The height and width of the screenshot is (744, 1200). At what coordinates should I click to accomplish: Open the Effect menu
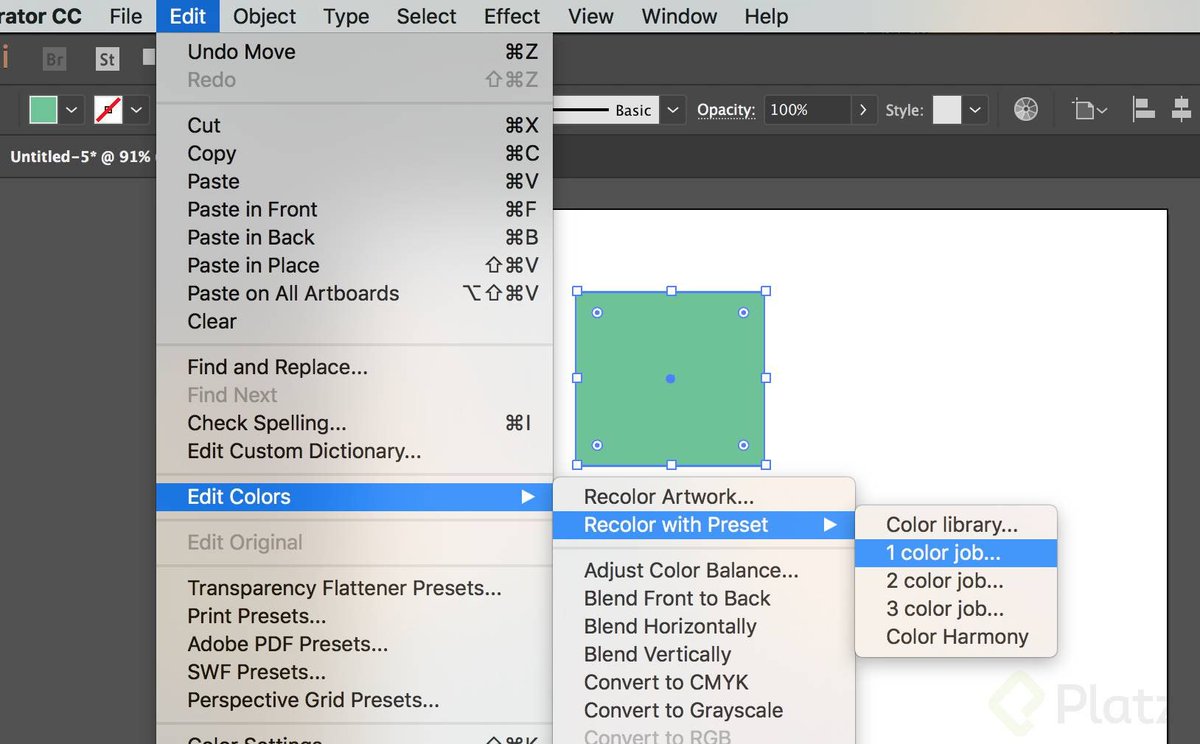click(x=512, y=16)
